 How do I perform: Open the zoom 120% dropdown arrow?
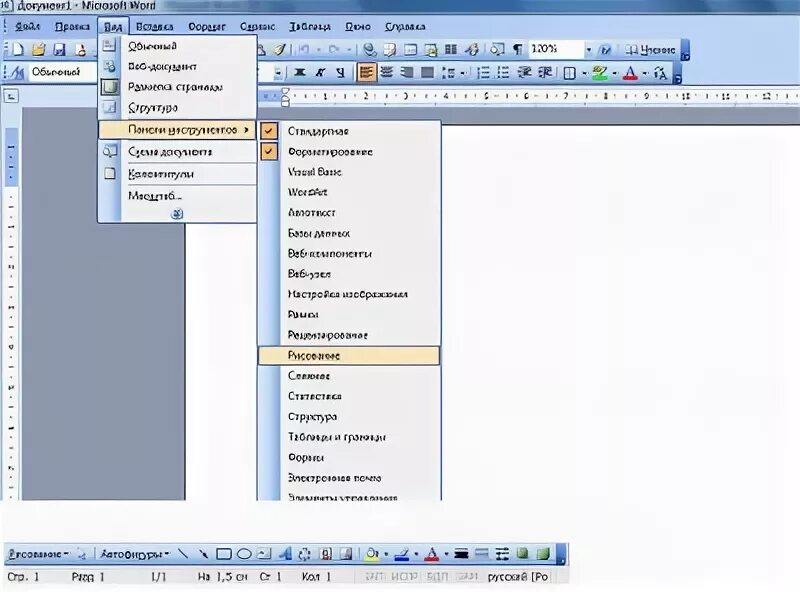point(589,50)
